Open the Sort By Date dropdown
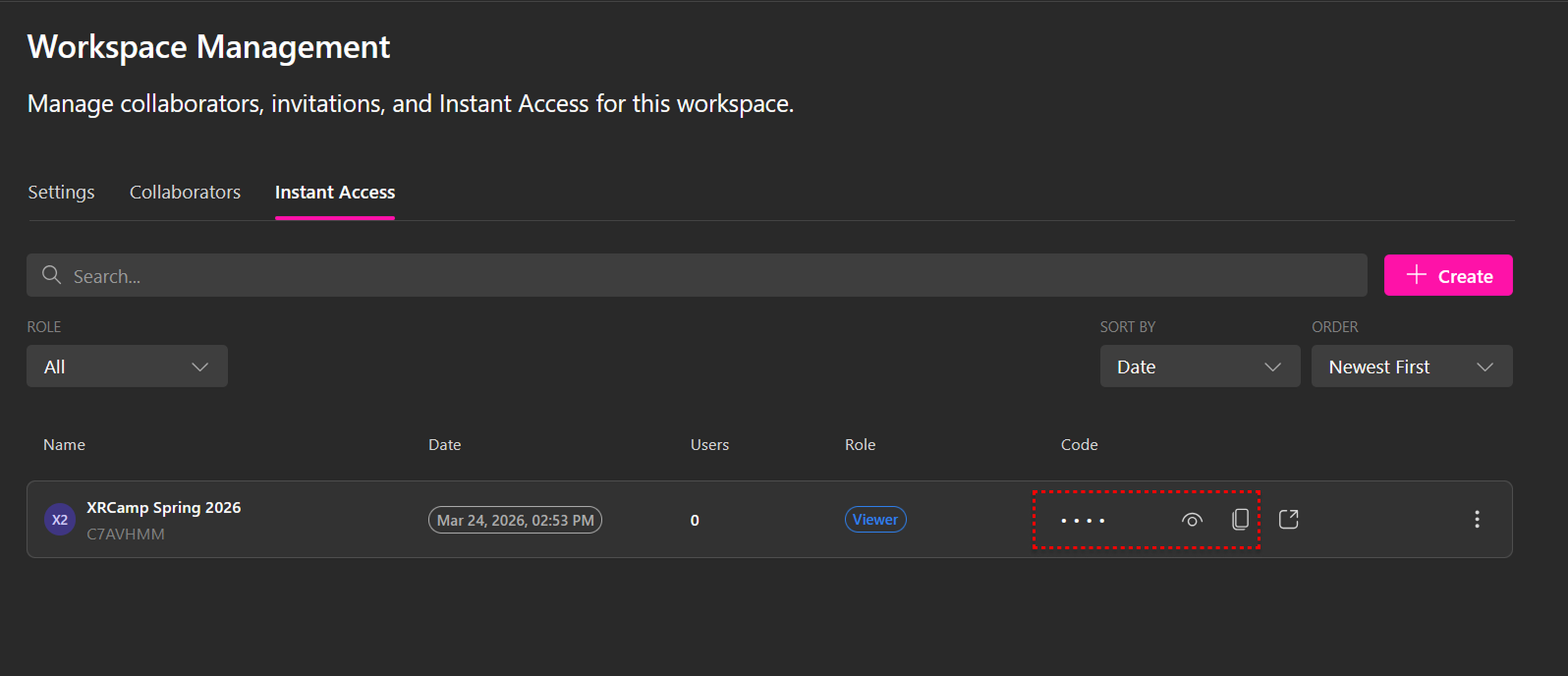The width and height of the screenshot is (1568, 676). [x=1199, y=366]
